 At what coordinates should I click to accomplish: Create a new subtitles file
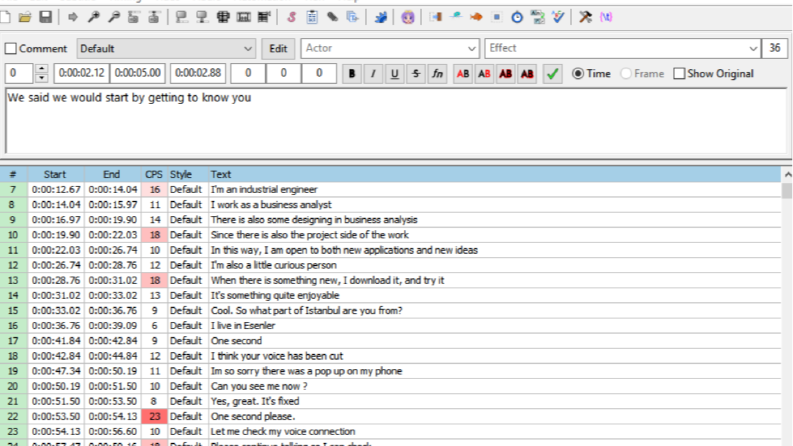coord(5,17)
